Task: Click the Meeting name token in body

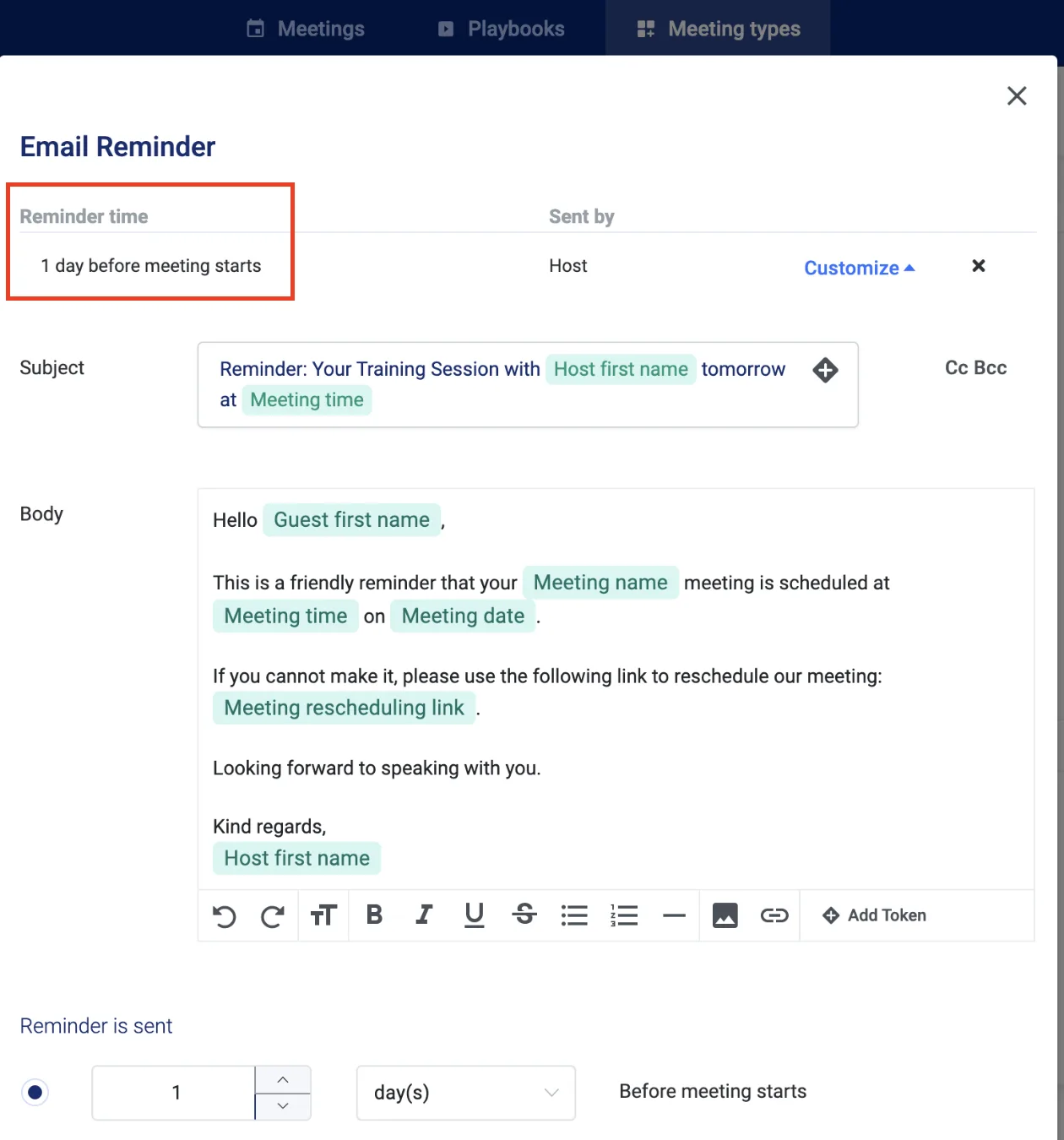Action: (x=600, y=583)
